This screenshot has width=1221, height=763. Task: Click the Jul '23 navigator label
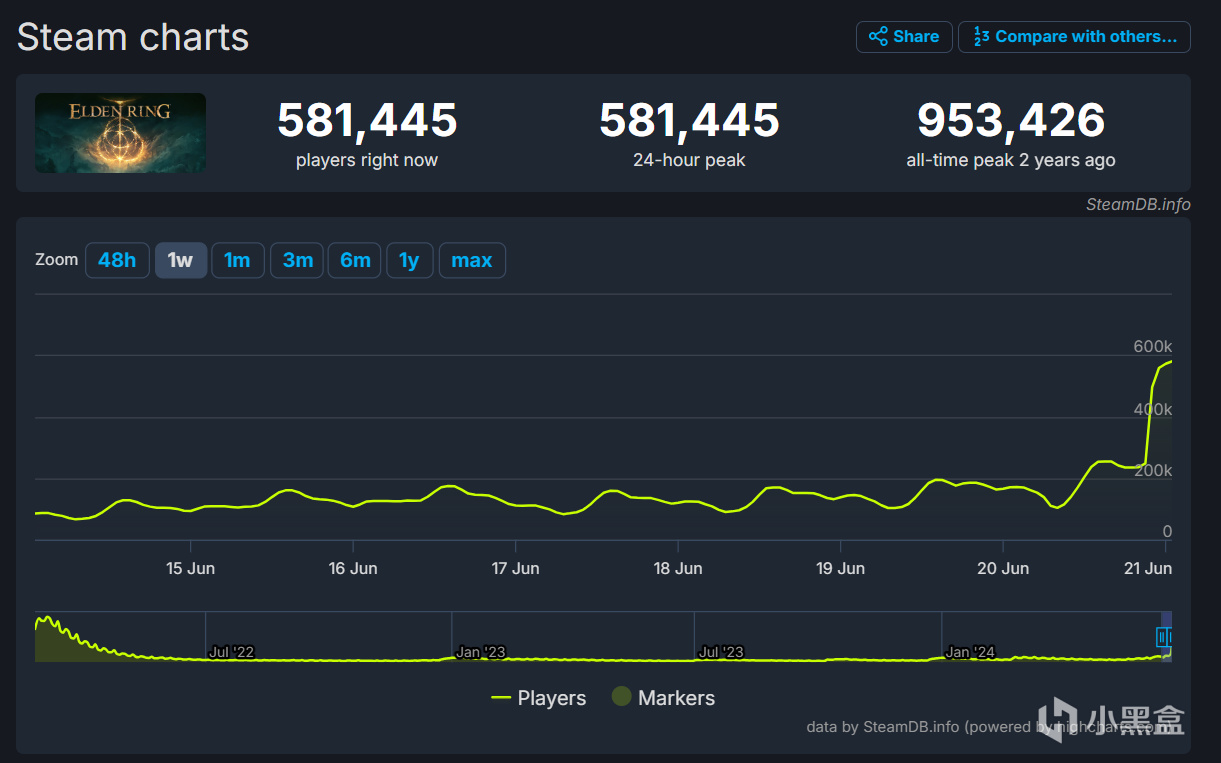click(x=721, y=652)
